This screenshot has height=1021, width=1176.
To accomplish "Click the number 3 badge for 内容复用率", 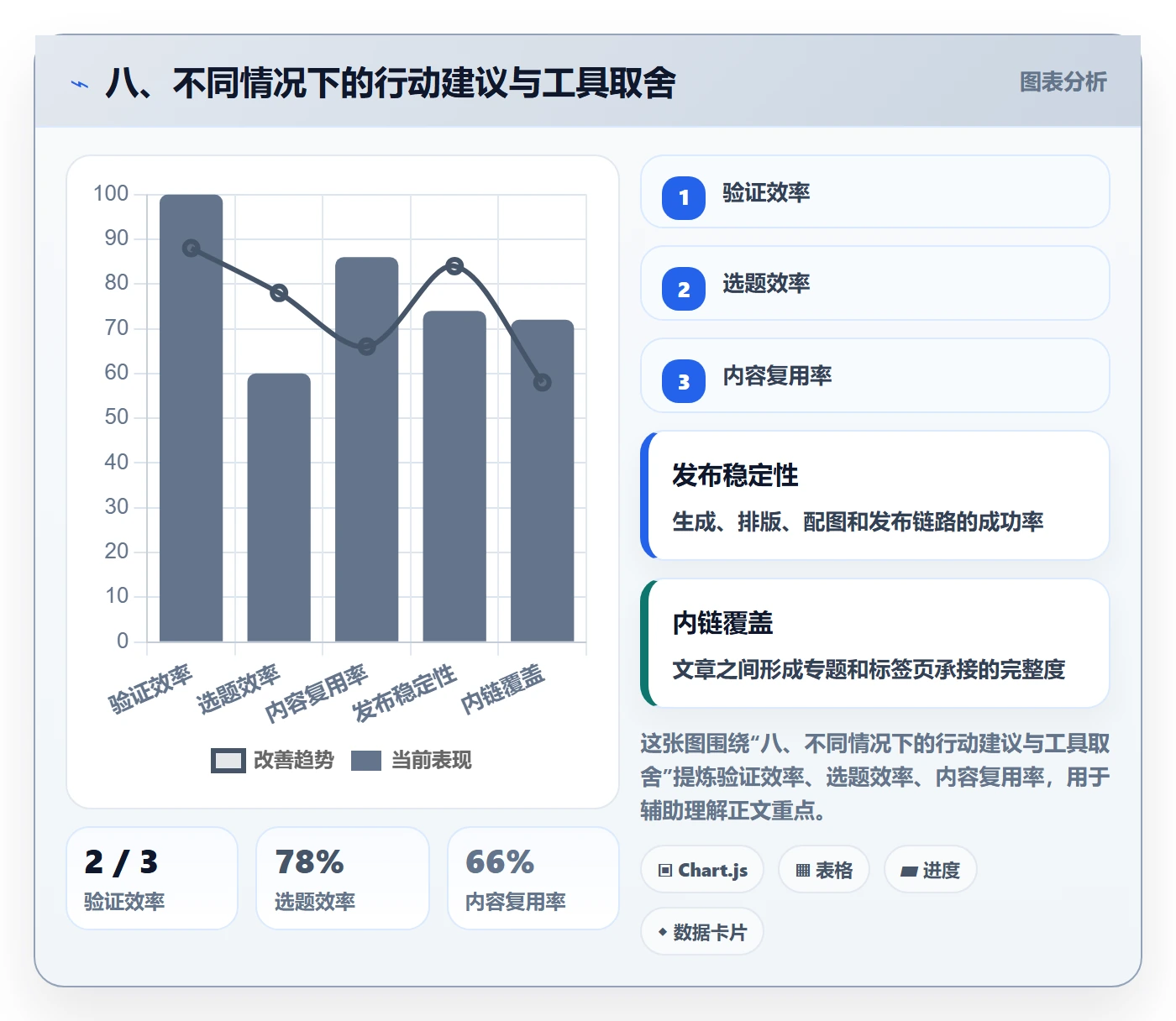I will [x=684, y=381].
